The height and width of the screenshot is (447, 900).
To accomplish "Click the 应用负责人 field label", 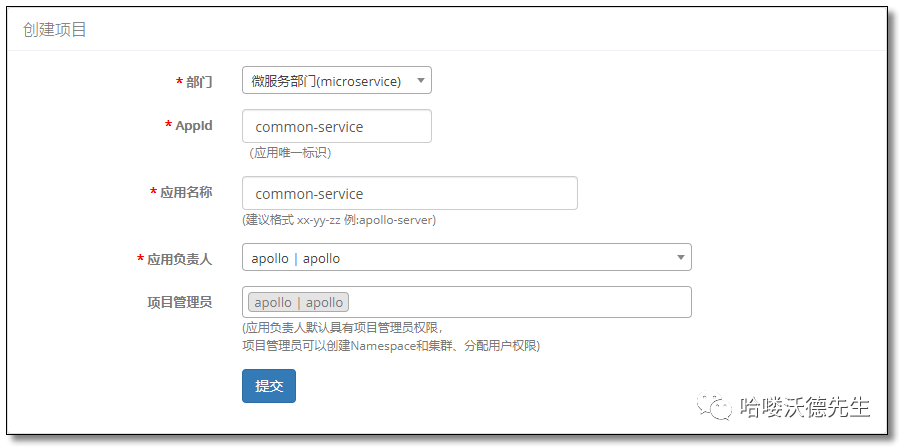I will pyautogui.click(x=179, y=259).
